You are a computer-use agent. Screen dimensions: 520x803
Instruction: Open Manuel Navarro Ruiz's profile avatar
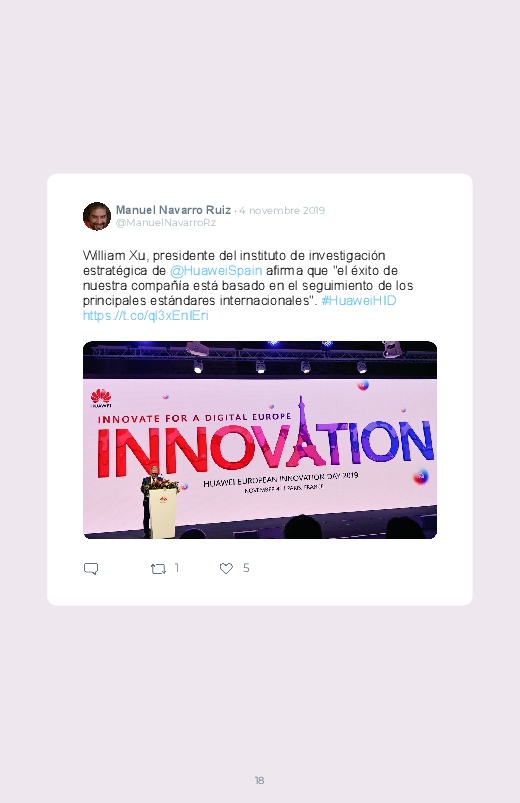coord(97,216)
